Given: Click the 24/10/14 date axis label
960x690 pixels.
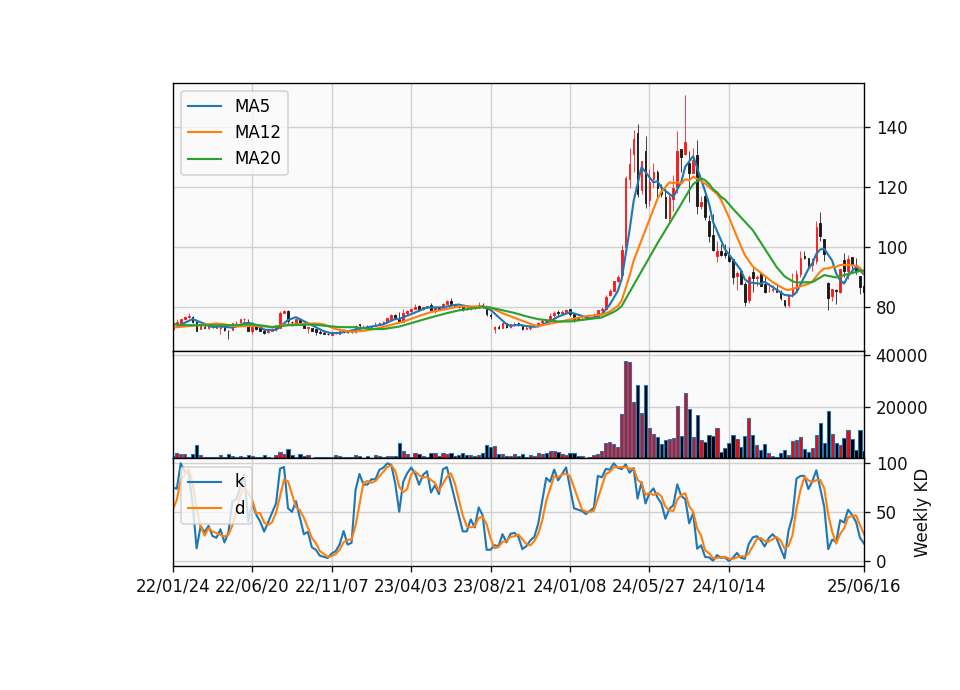Looking at the screenshot, I should coord(729,586).
